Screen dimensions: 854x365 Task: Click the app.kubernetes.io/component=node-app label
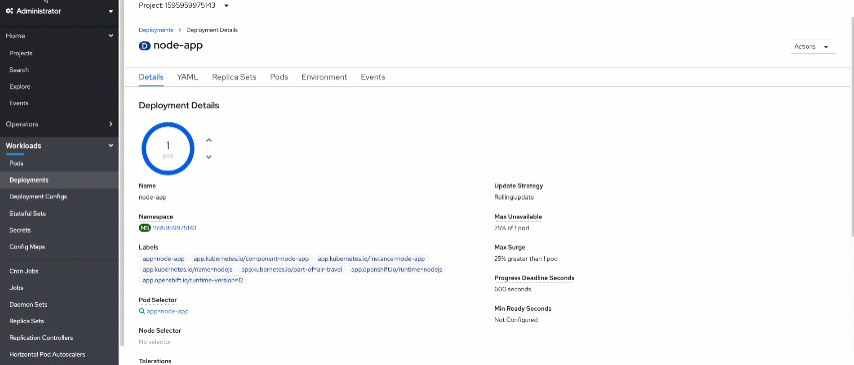[251, 259]
